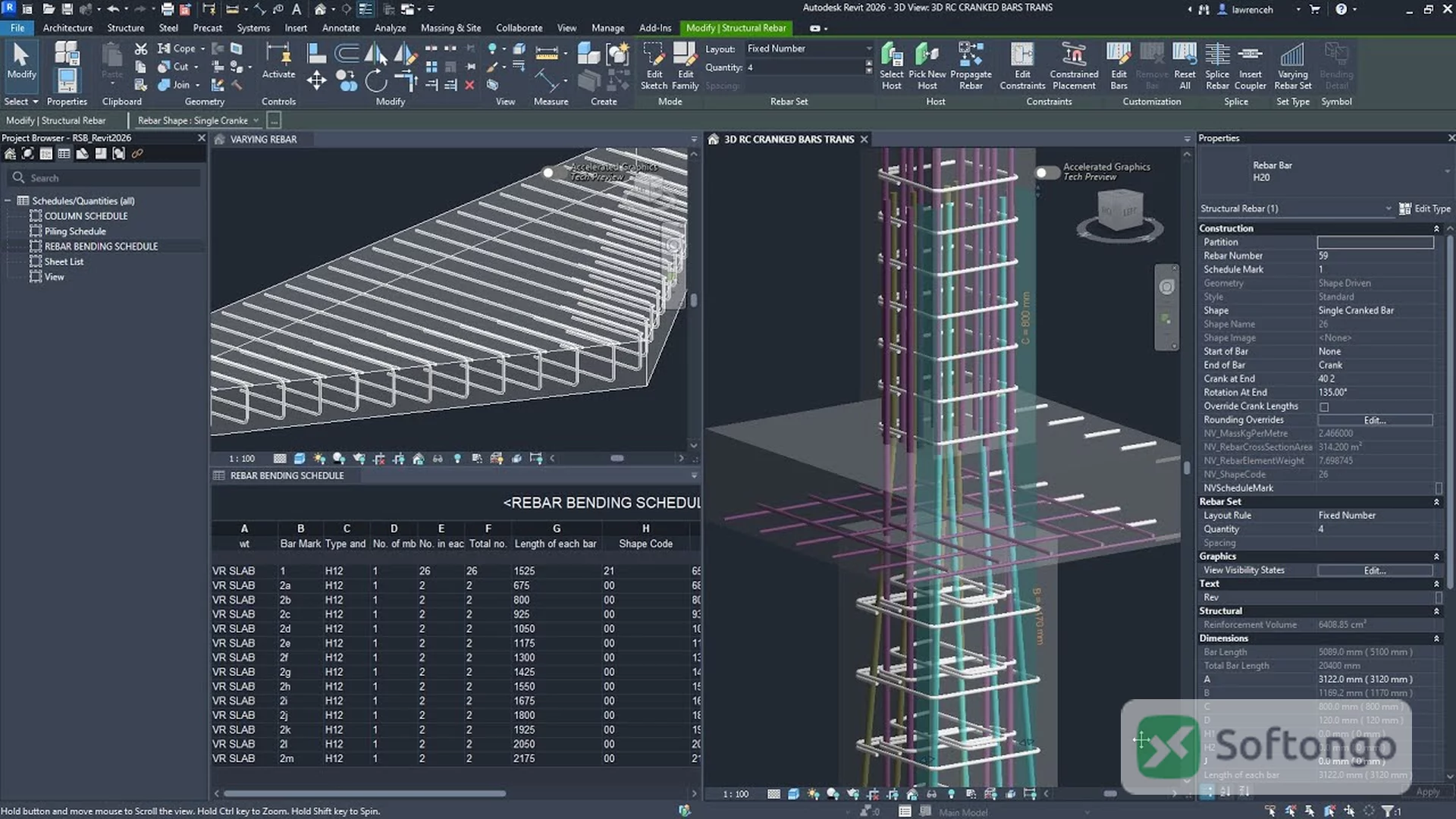Choose Pick New Host tool

[x=927, y=66]
